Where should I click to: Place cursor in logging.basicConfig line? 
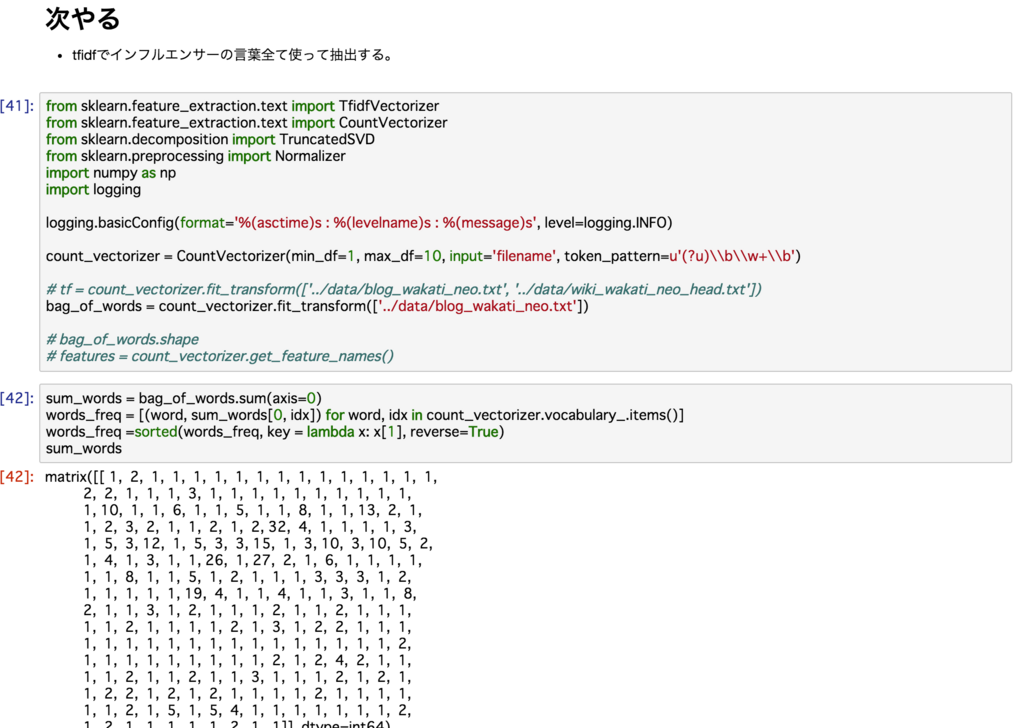(359, 223)
